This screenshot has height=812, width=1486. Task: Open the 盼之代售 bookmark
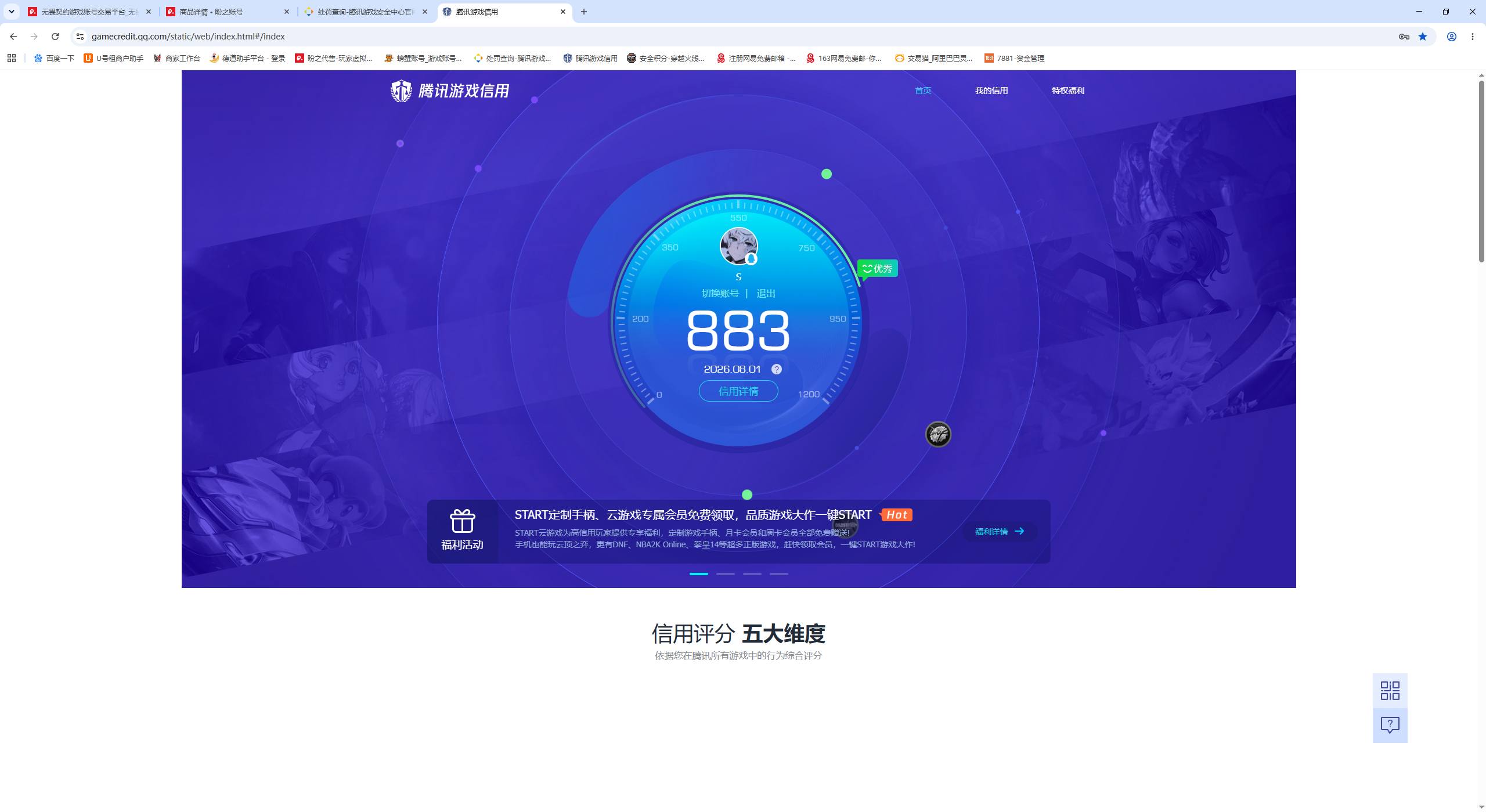[334, 58]
